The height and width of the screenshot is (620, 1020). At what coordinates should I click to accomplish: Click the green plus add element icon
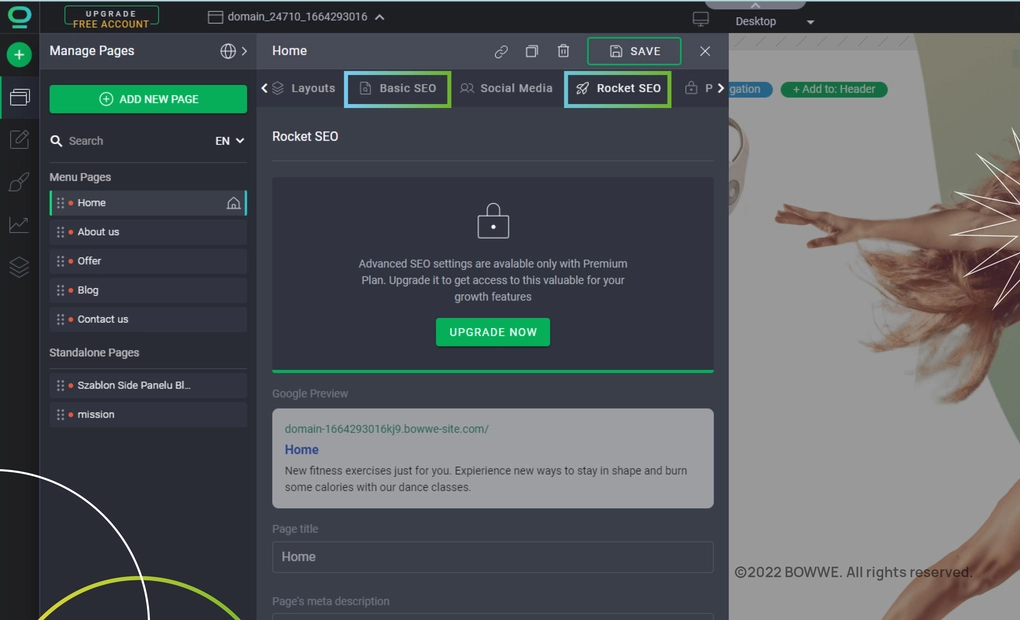(x=19, y=55)
